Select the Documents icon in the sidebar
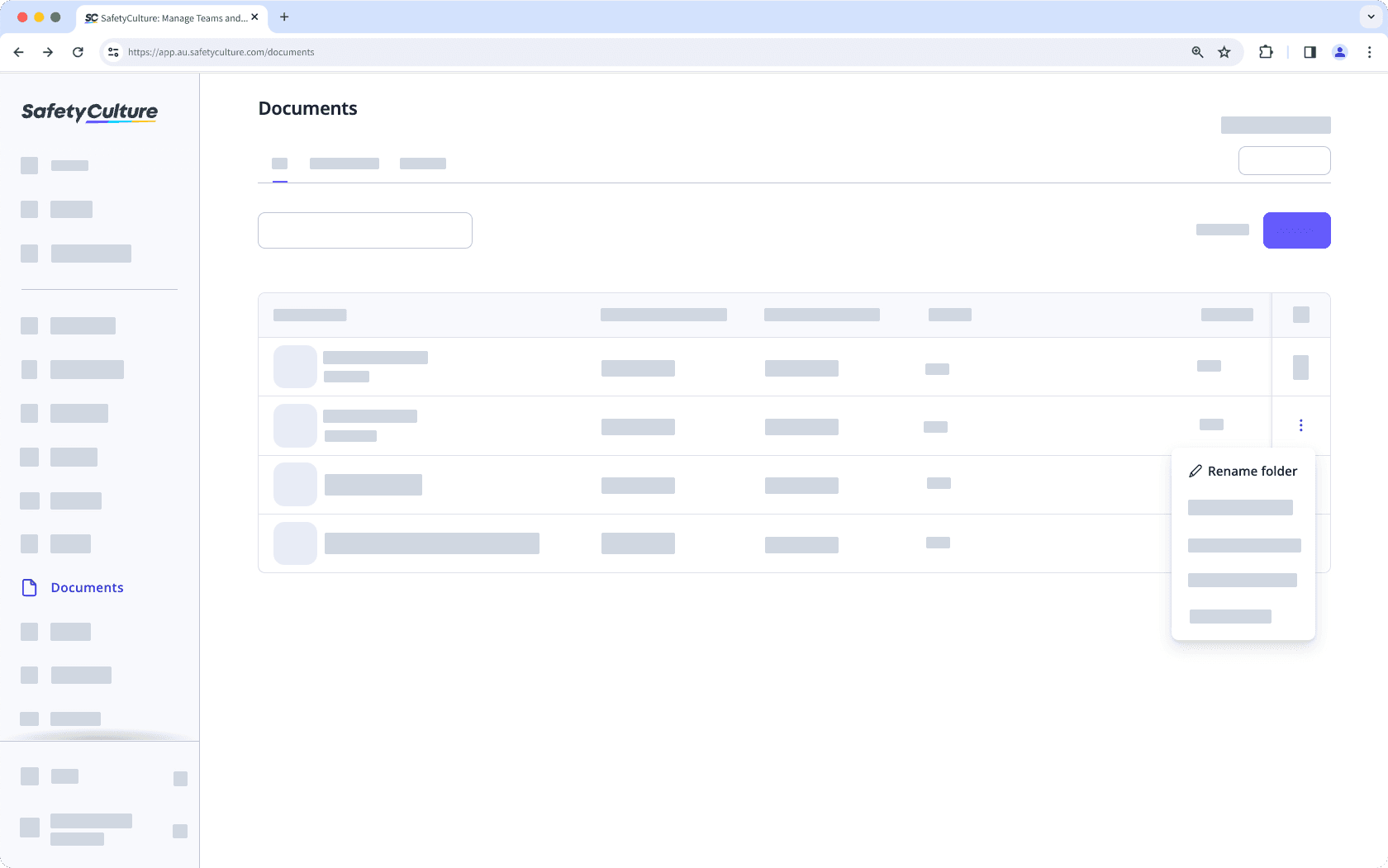The image size is (1388, 868). [x=29, y=587]
